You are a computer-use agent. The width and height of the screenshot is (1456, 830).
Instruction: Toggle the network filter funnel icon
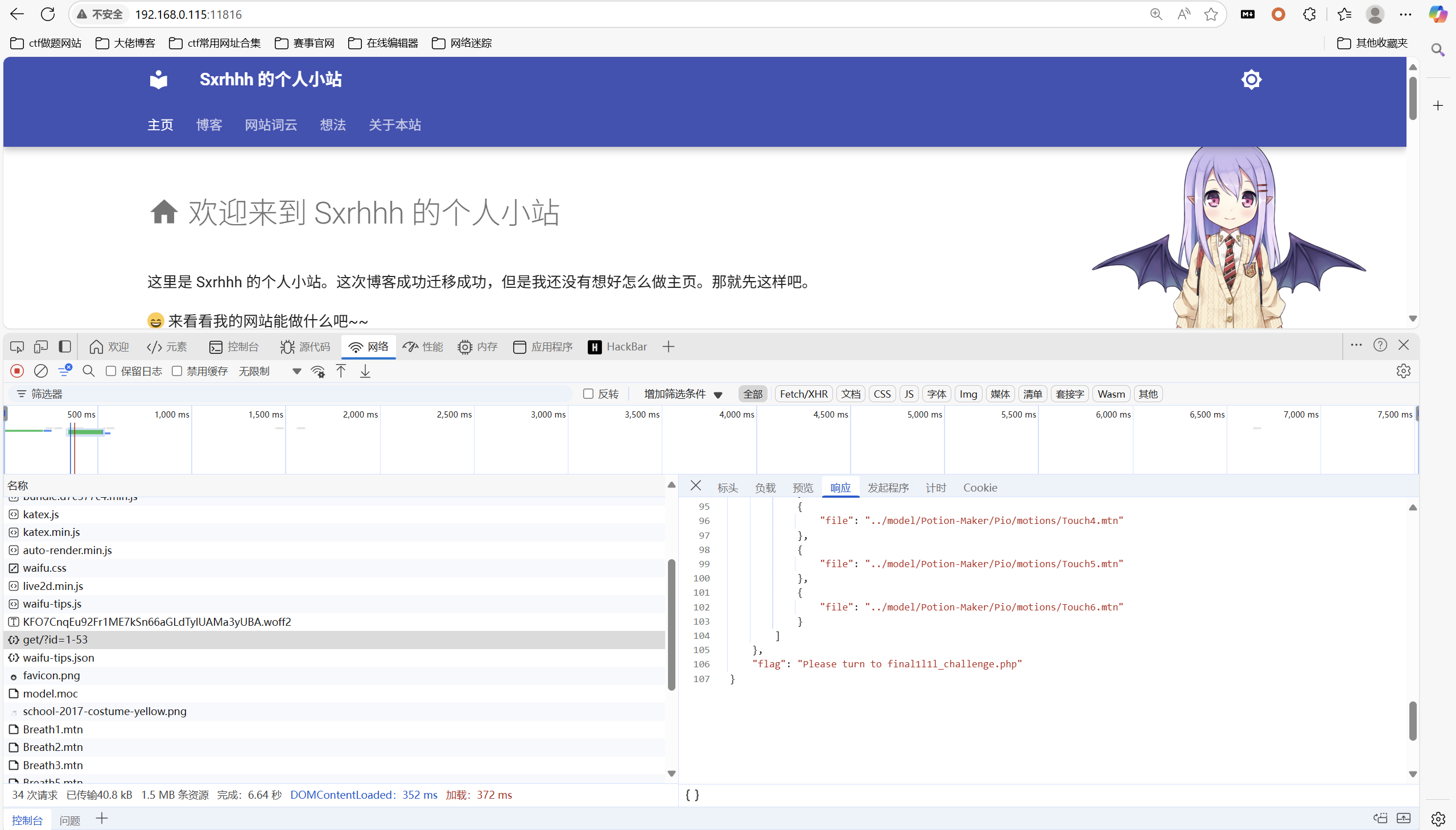[x=65, y=370]
